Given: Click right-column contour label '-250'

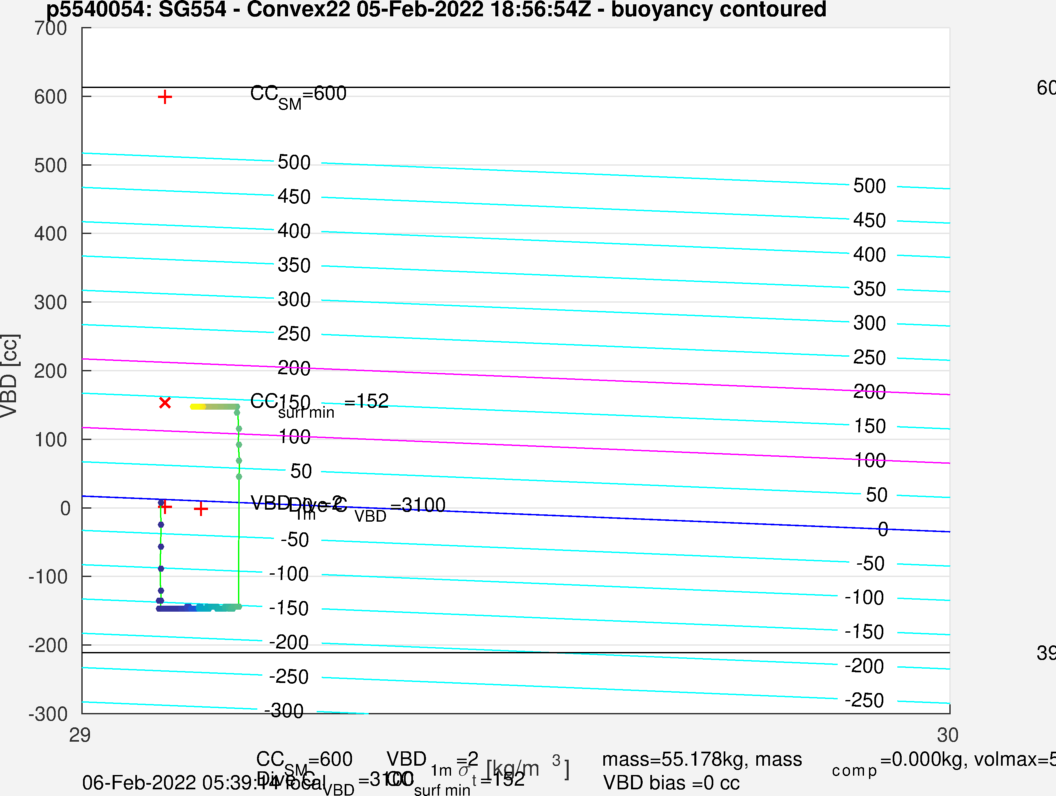Looking at the screenshot, I should pyautogui.click(x=865, y=701).
